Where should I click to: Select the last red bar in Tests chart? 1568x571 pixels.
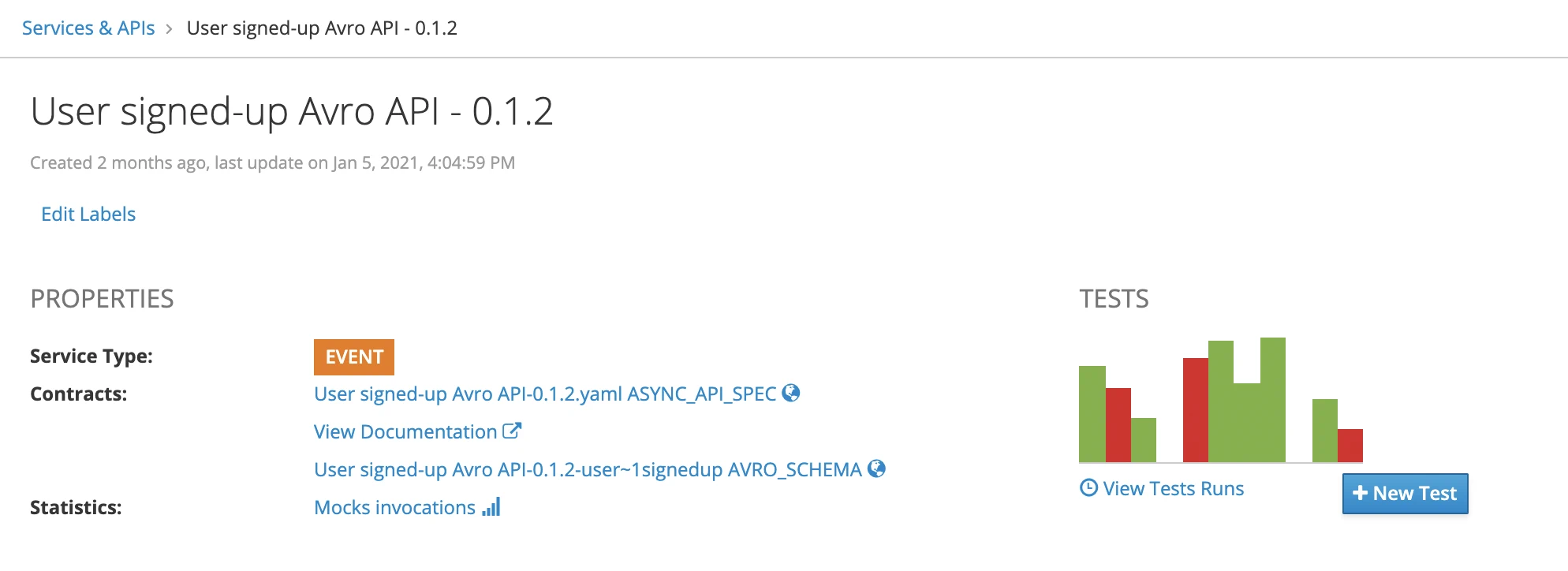pos(1350,446)
